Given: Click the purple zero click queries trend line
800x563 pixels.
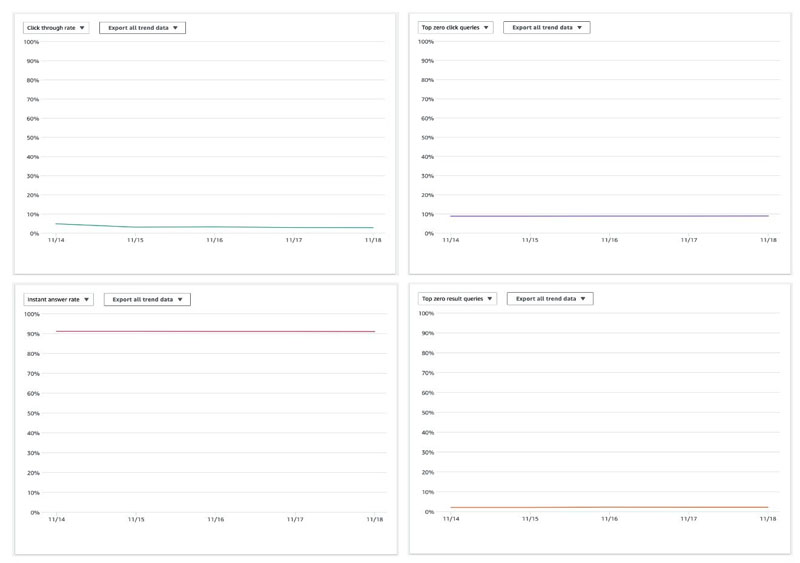Looking at the screenshot, I should click(x=609, y=216).
